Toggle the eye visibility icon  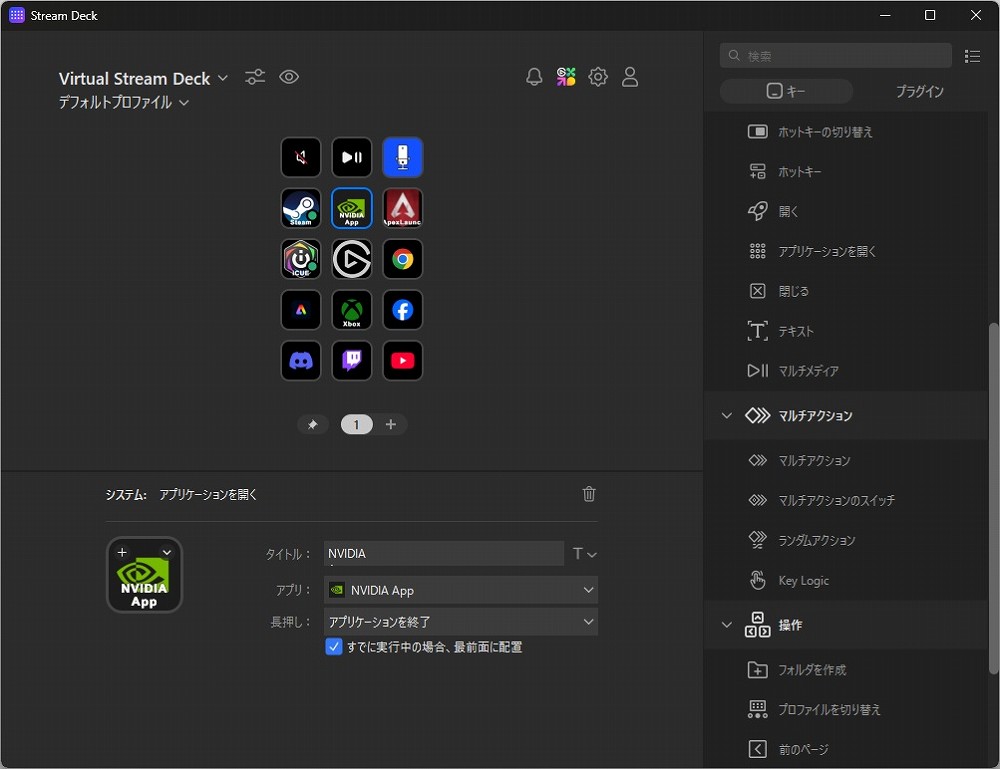[289, 77]
